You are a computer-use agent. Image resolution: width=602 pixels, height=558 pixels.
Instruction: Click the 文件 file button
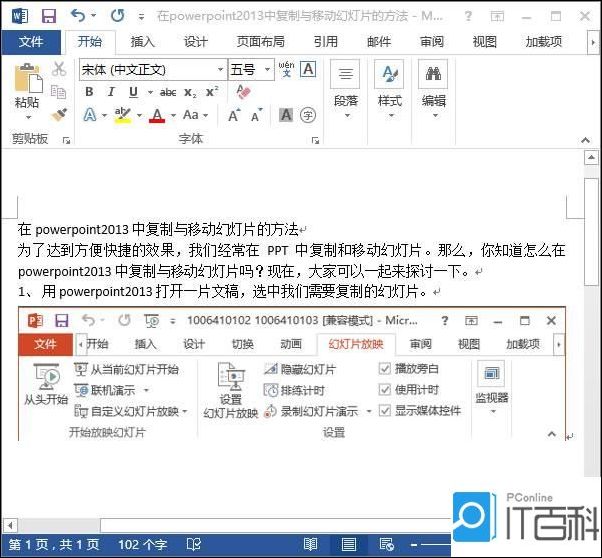(x=31, y=42)
